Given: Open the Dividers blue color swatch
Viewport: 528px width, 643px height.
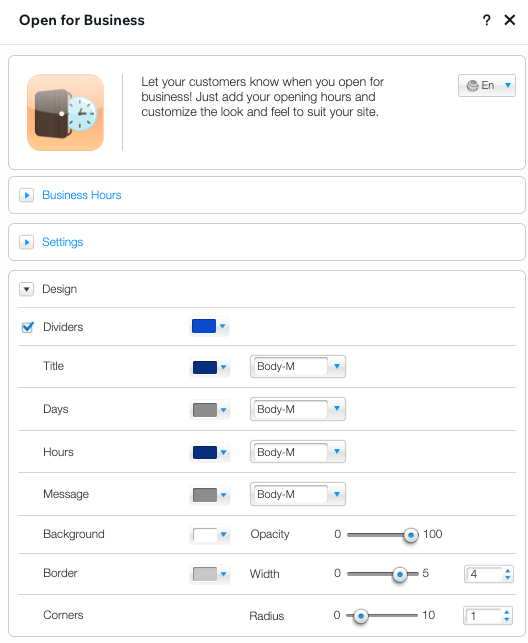Looking at the screenshot, I should (209, 326).
